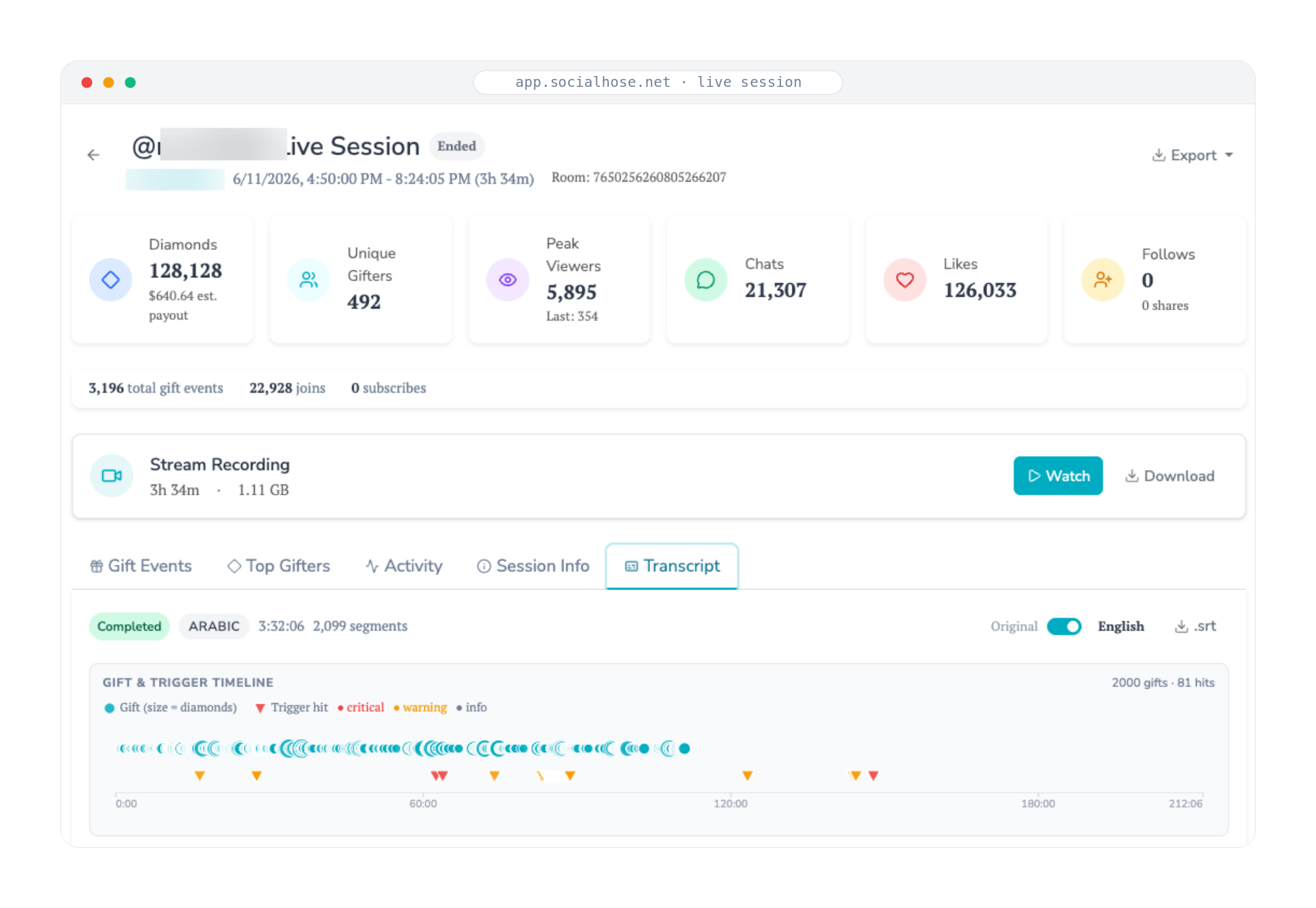Click the 0 subscribes text
1316x908 pixels.
(x=389, y=388)
